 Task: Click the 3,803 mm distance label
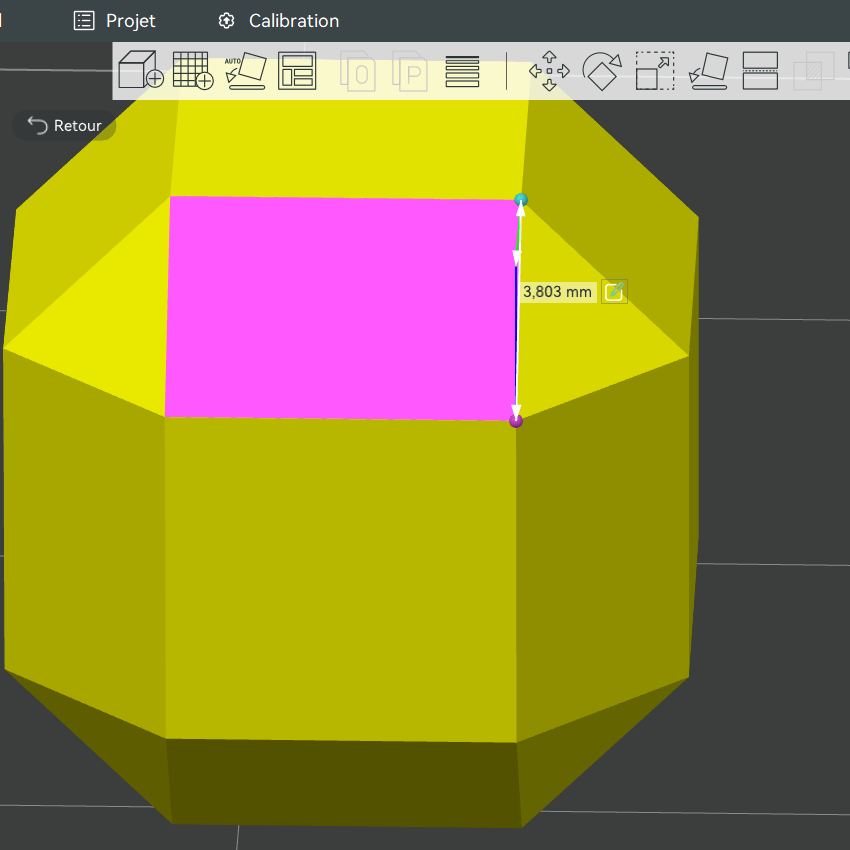[x=557, y=292]
